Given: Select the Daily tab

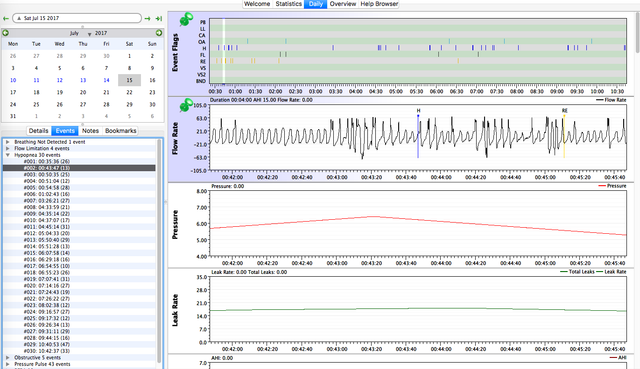Looking at the screenshot, I should (x=316, y=4).
